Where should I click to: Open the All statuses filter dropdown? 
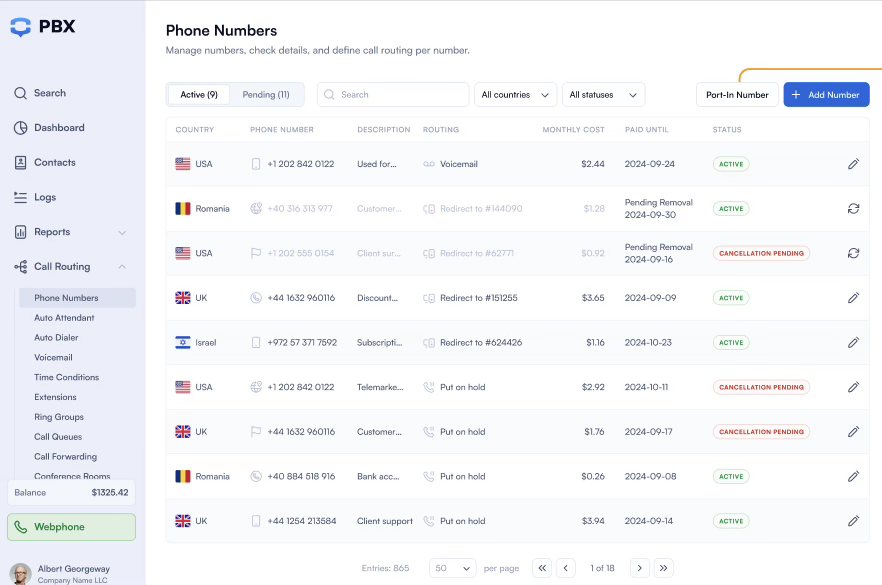tap(604, 94)
